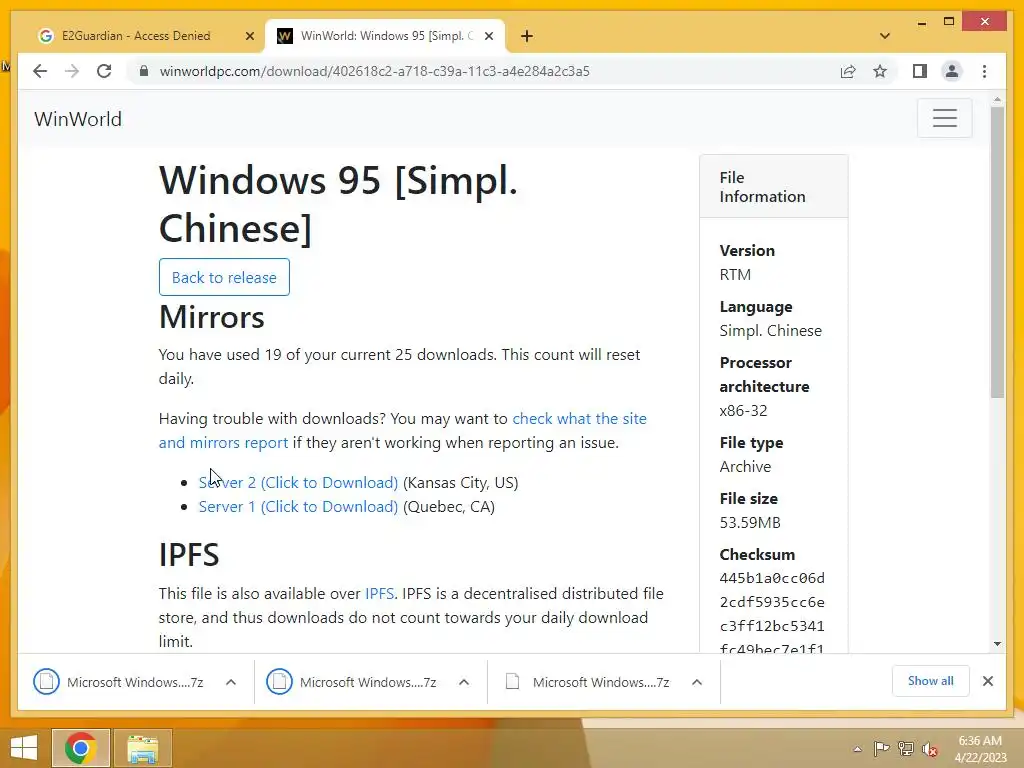Screen dimensions: 1024x768
Task: Open the IPFS link
Action: pos(379,594)
